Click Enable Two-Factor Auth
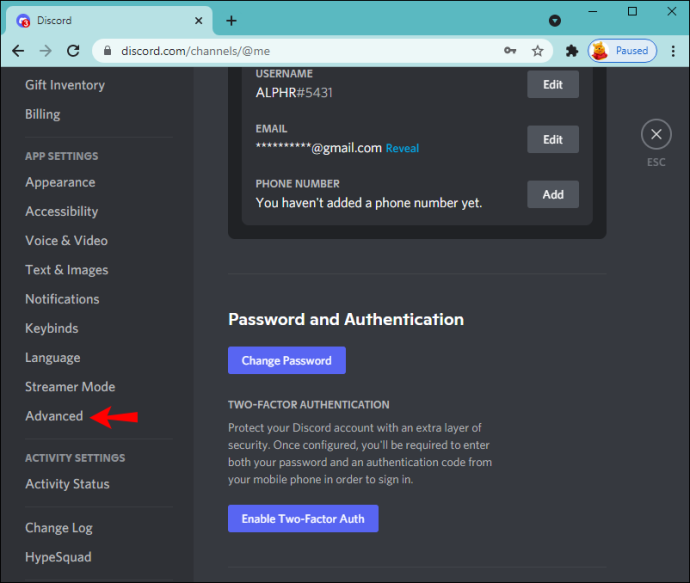Screen dimensions: 690x583 coord(303,519)
